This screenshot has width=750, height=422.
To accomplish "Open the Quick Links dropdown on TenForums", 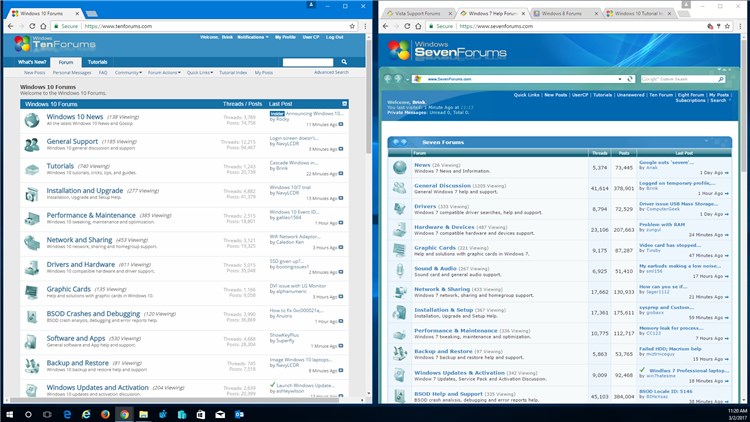I will click(x=200, y=73).
